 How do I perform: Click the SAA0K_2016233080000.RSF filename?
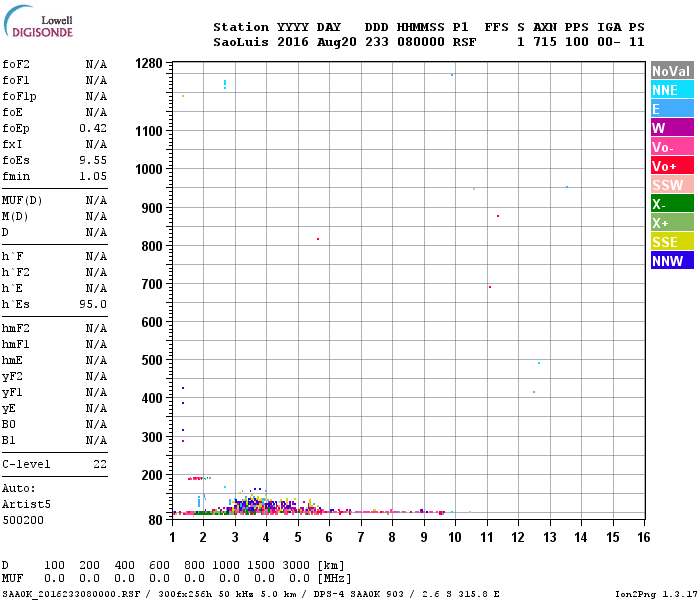71,594
